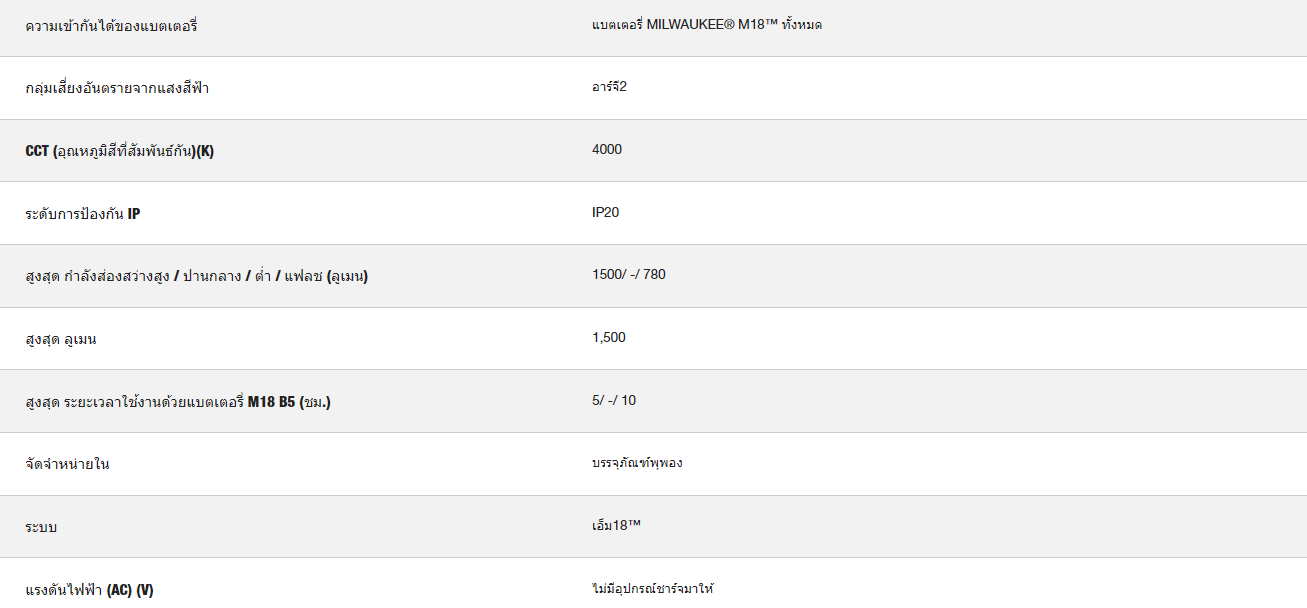Click the IP protection level label

(x=83, y=213)
